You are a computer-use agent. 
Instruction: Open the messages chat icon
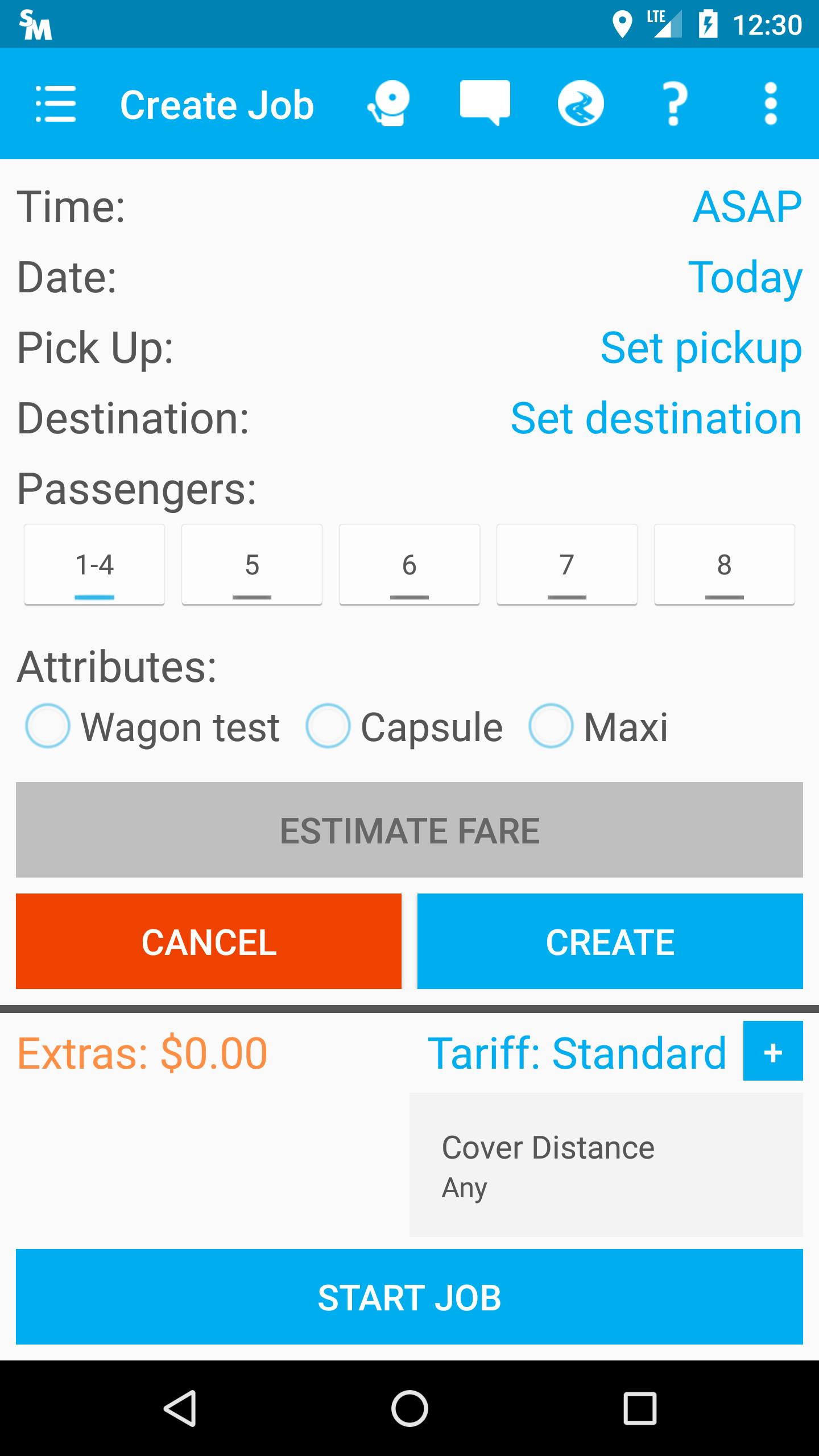tap(485, 102)
